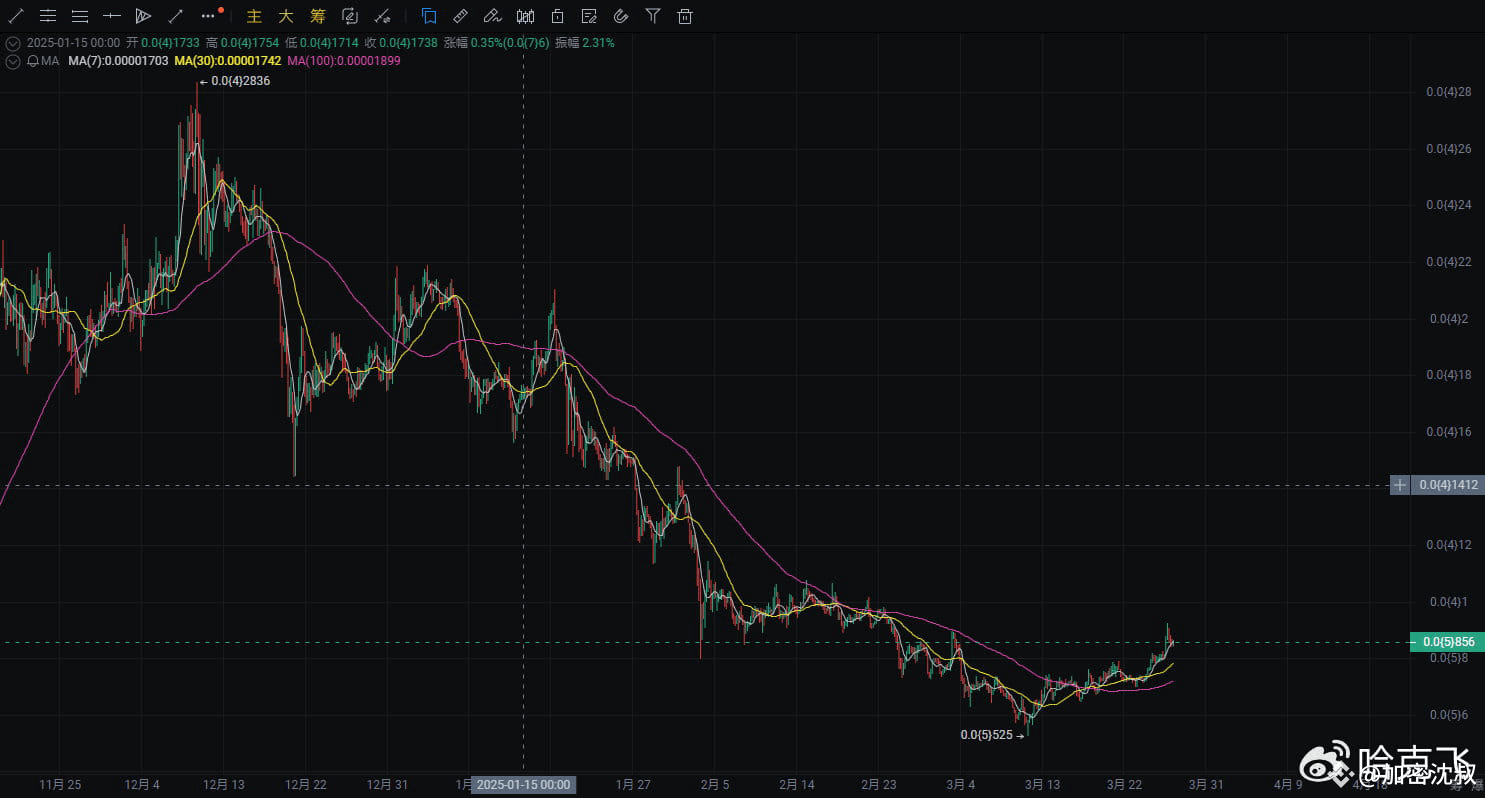Image resolution: width=1485 pixels, height=798 pixels.
Task: Collapse the OHLC data row chevron
Action: pyautogui.click(x=13, y=43)
